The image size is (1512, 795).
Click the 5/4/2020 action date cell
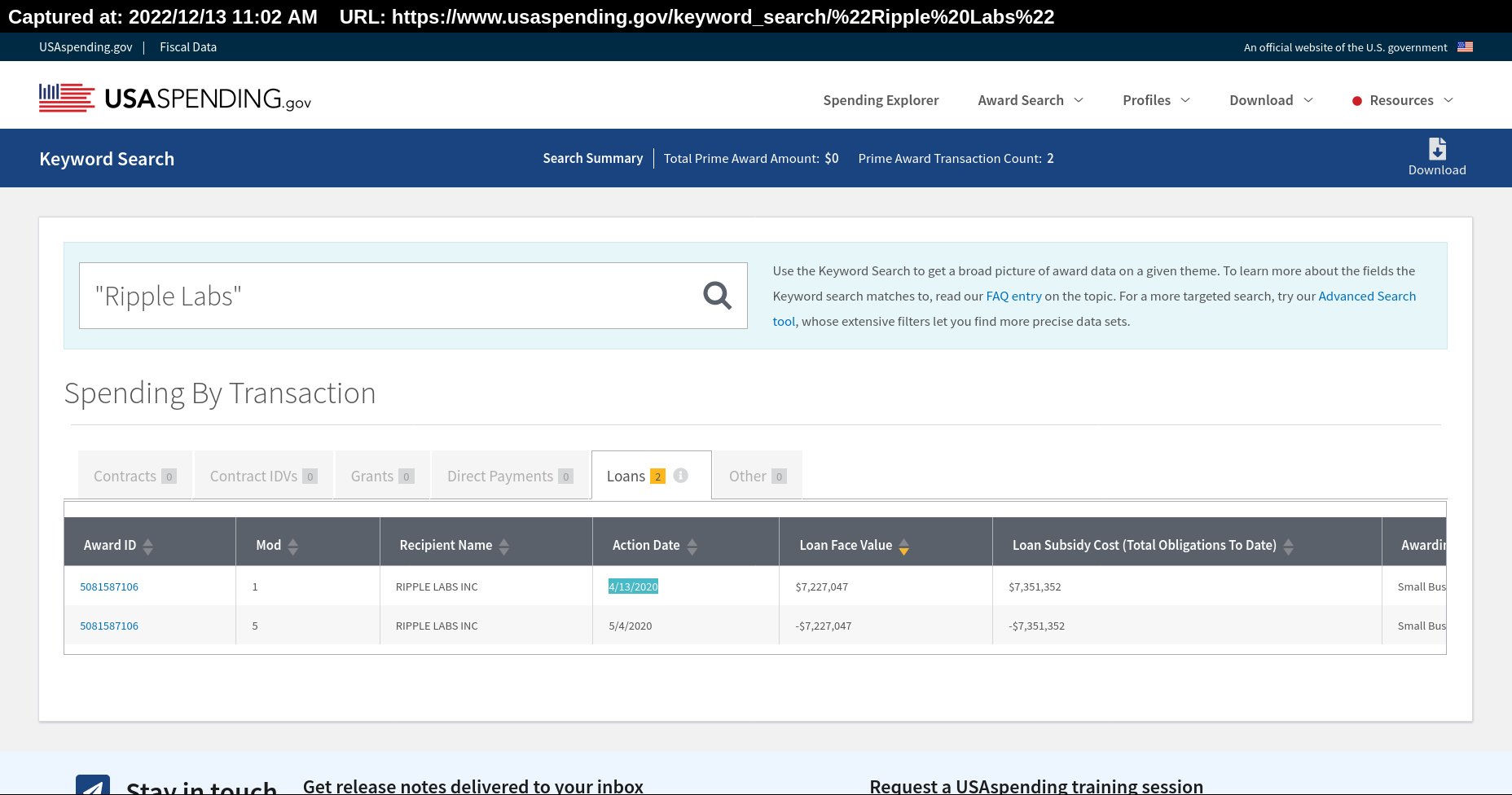click(x=631, y=626)
